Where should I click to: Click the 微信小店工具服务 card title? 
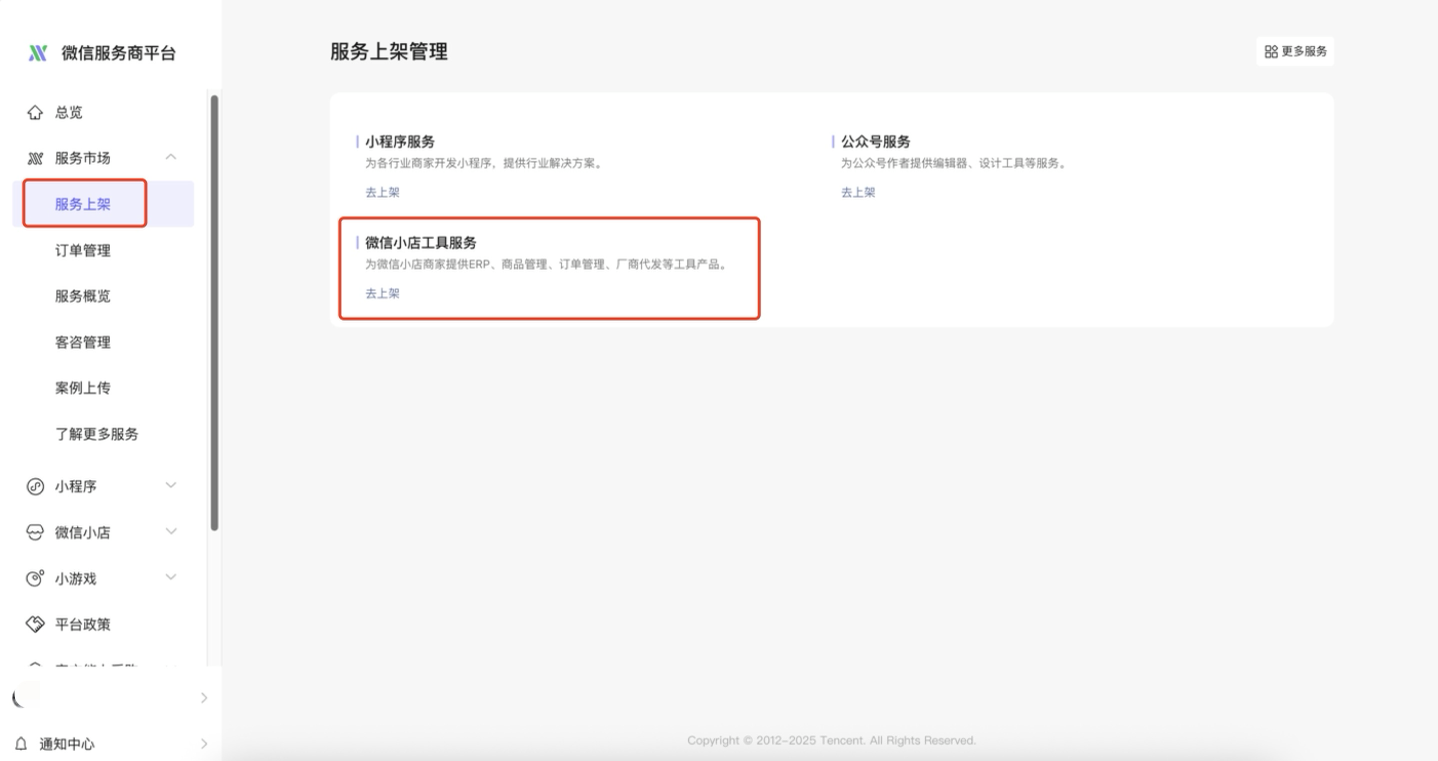coord(421,243)
